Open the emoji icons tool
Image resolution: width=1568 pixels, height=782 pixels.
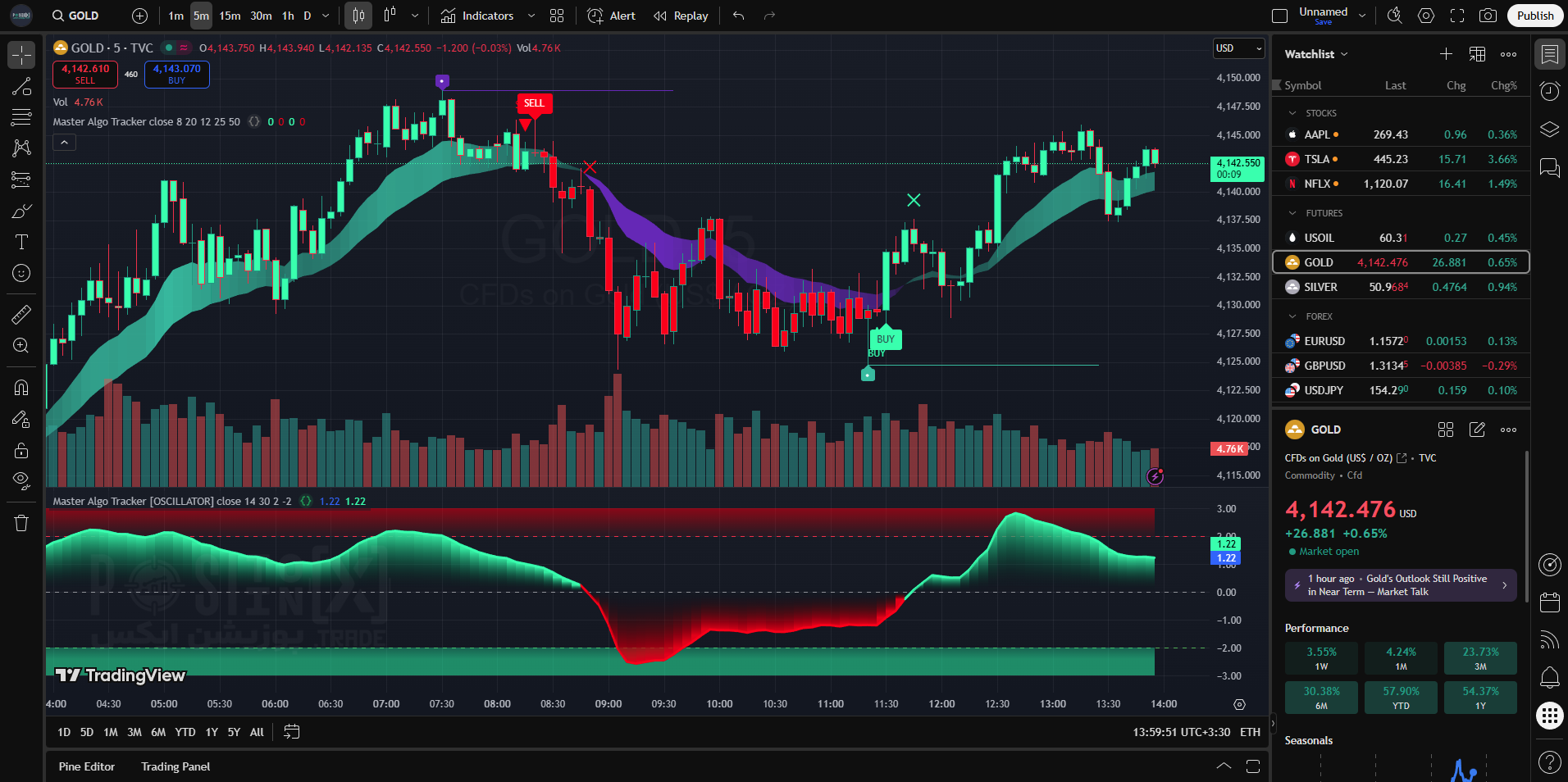tap(21, 273)
